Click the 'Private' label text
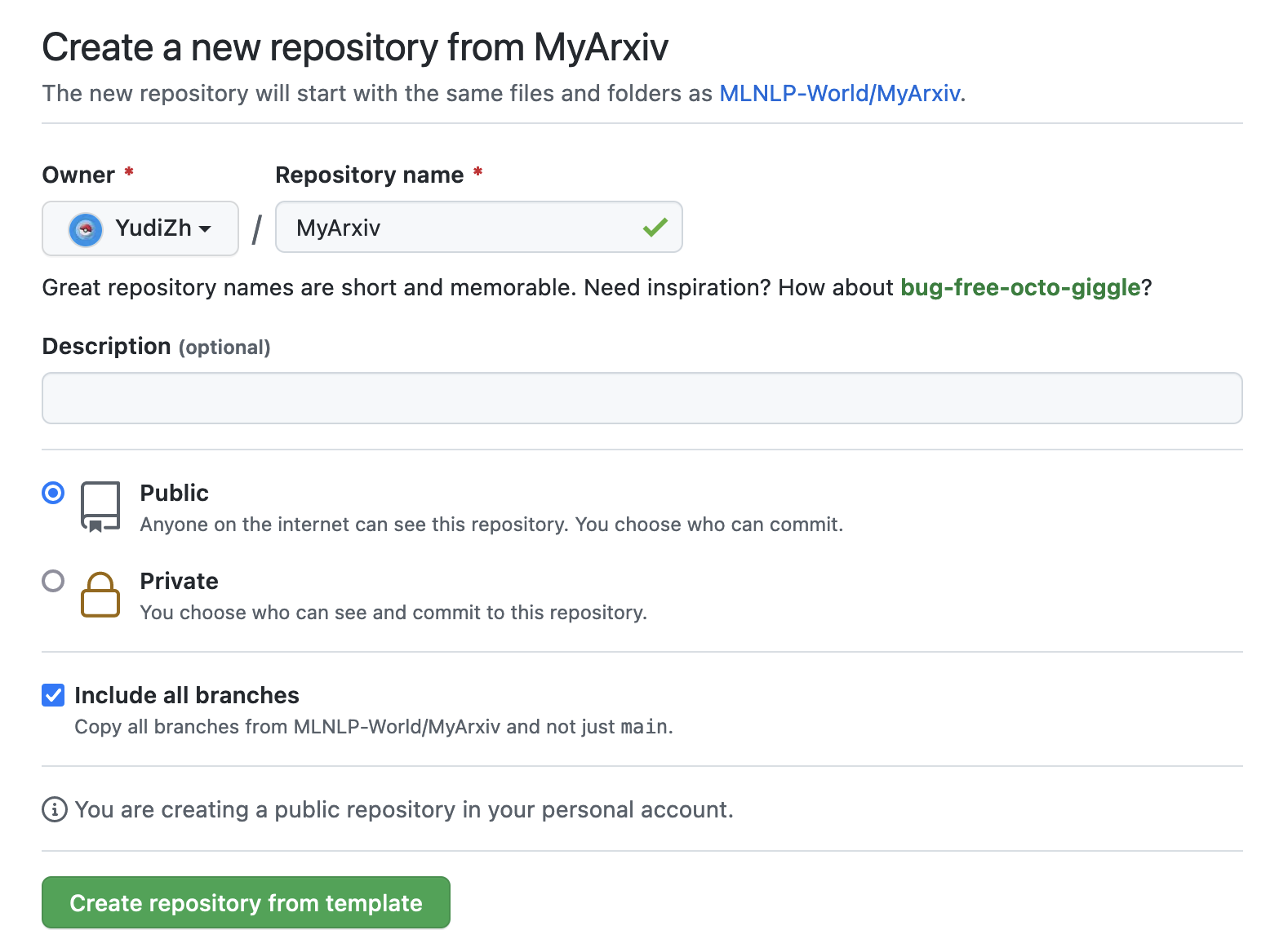This screenshot has width=1288, height=948. (x=180, y=581)
